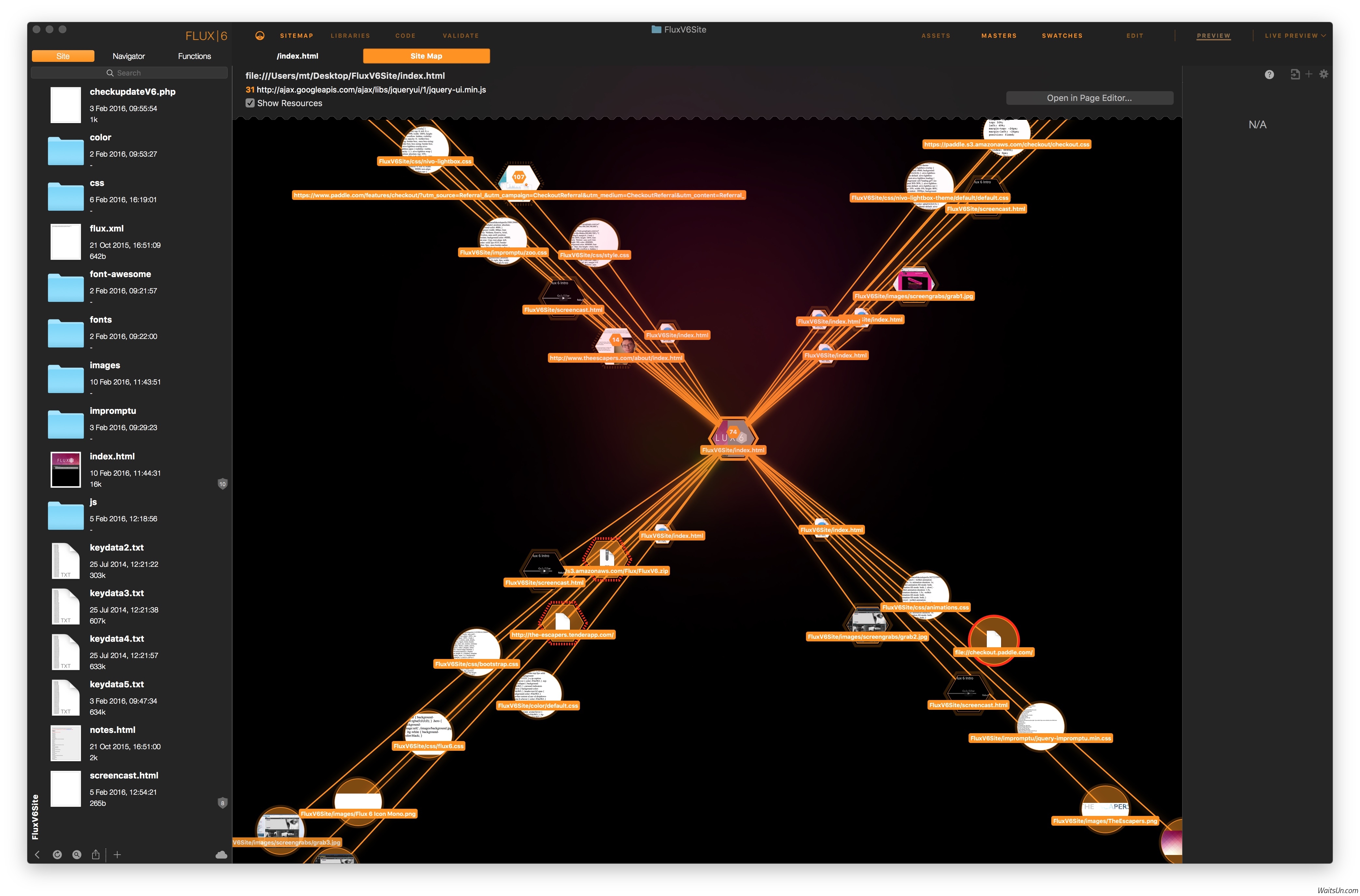Click the Swatches button in the top bar
Screen dimensions: 1360x896
pyautogui.click(x=1062, y=36)
